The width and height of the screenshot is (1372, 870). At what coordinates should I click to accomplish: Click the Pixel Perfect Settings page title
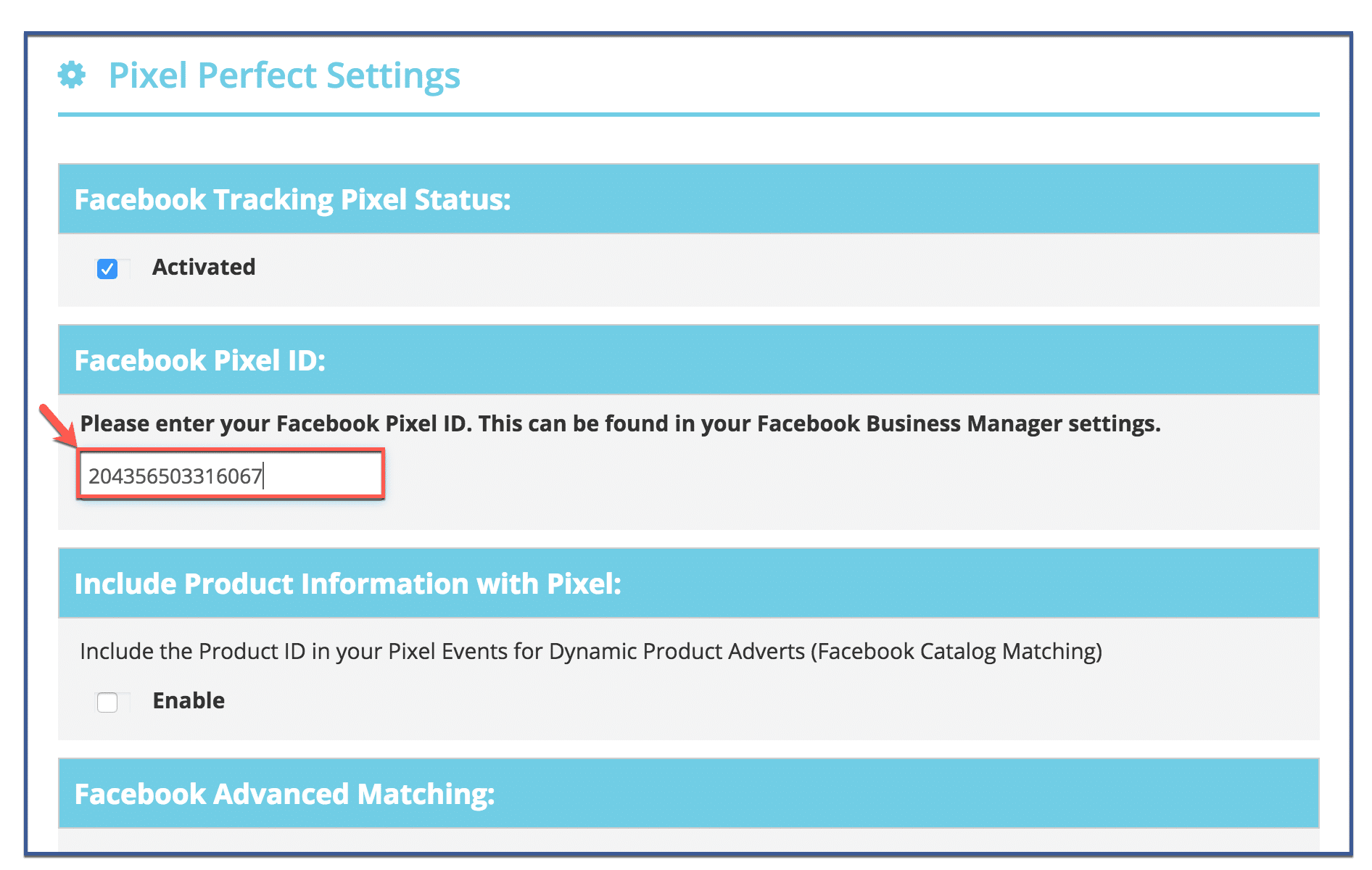[x=284, y=75]
